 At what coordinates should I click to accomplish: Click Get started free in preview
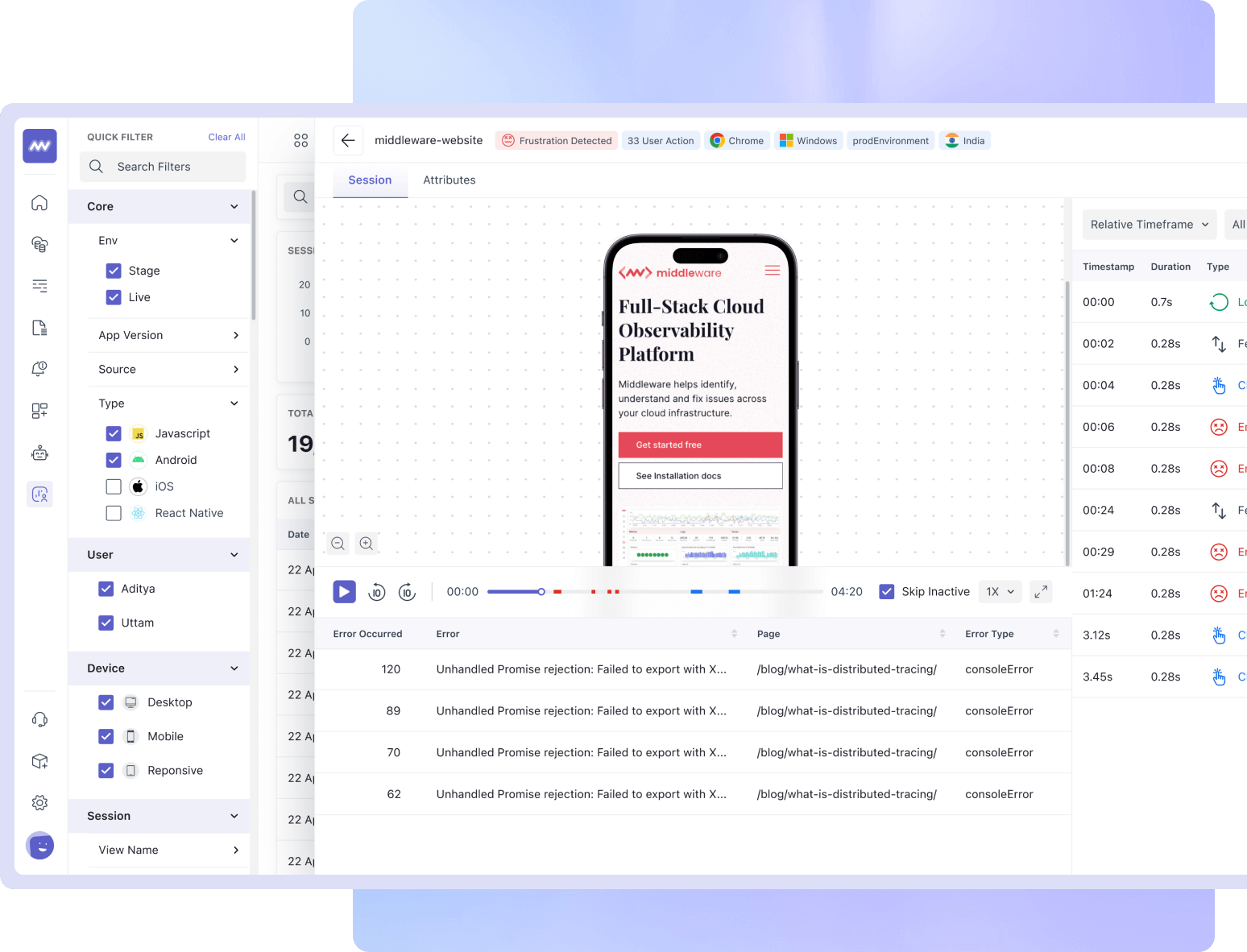click(700, 445)
